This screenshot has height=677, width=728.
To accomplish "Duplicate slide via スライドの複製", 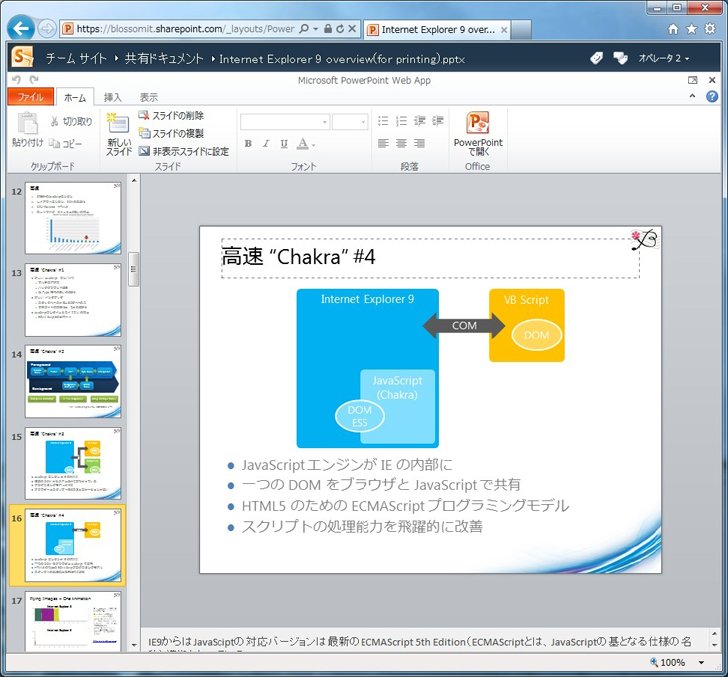I will [171, 134].
